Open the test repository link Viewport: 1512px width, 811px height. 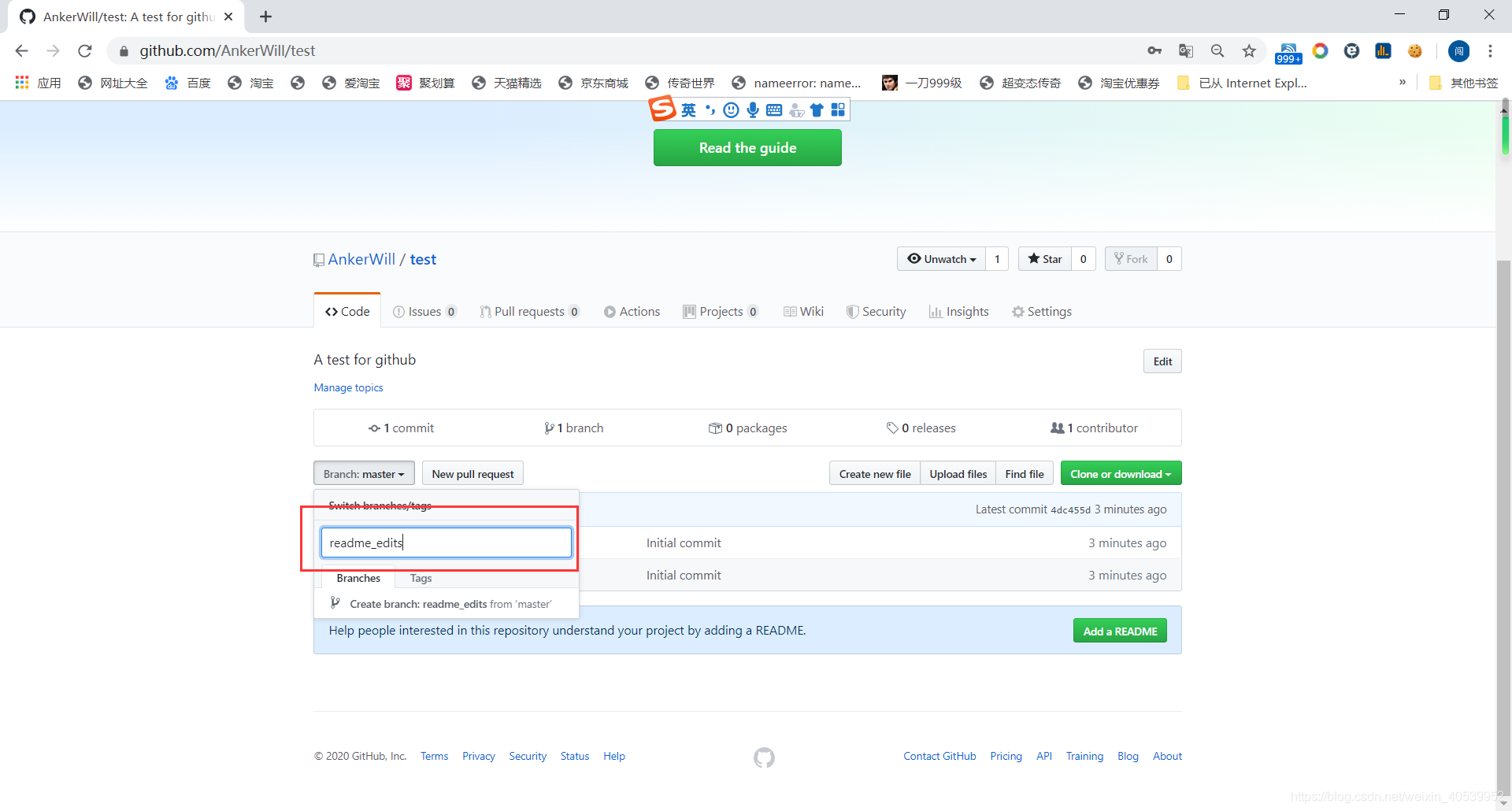[423, 259]
